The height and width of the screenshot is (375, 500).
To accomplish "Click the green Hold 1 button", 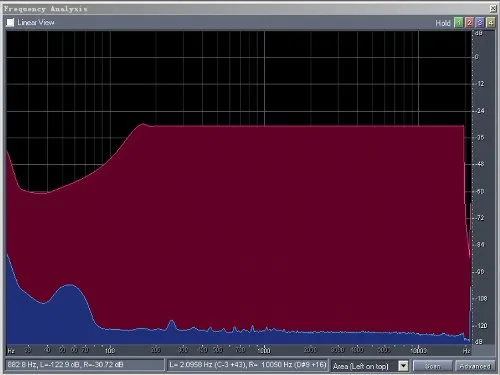I will tap(459, 23).
